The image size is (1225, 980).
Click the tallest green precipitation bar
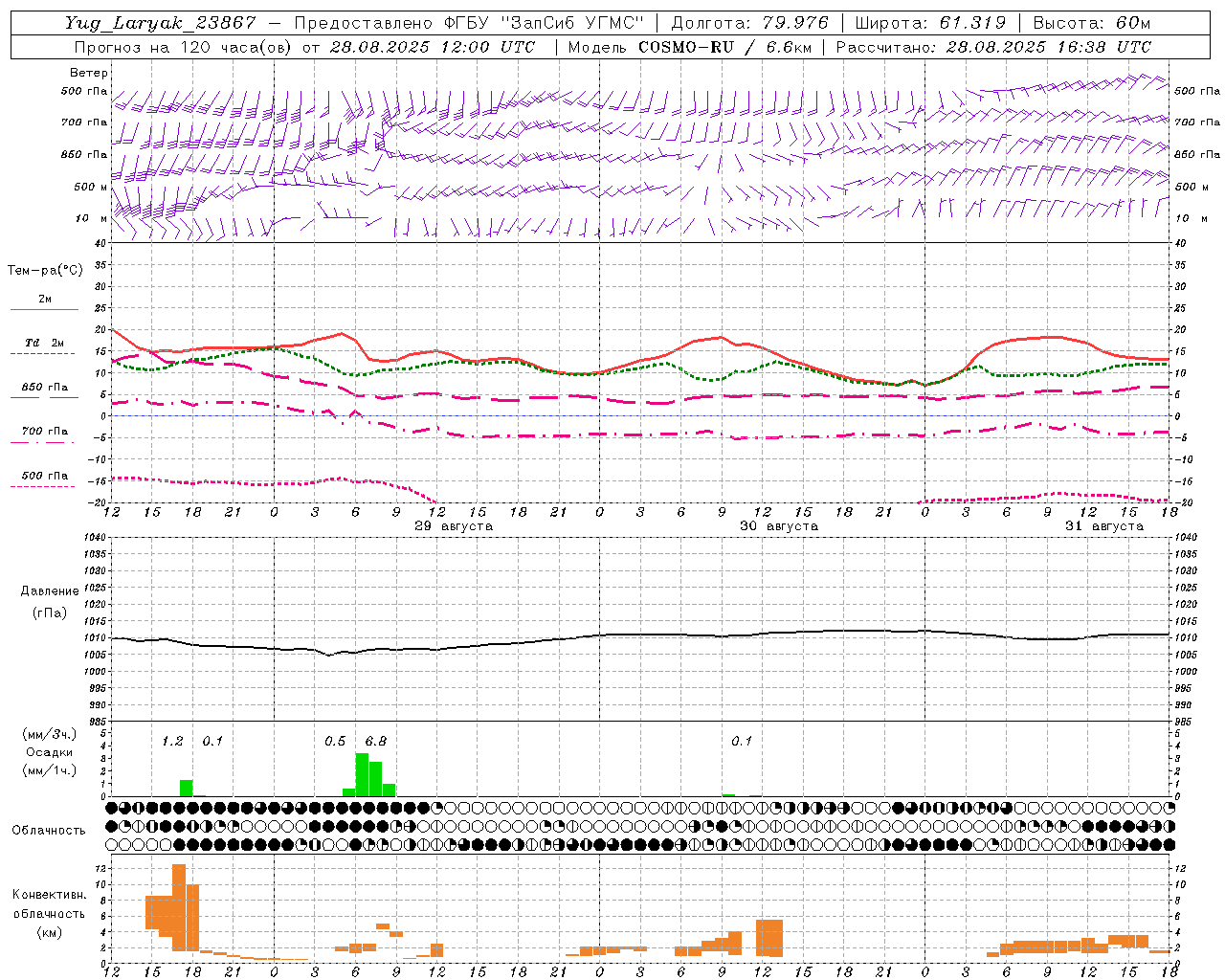coord(362,774)
